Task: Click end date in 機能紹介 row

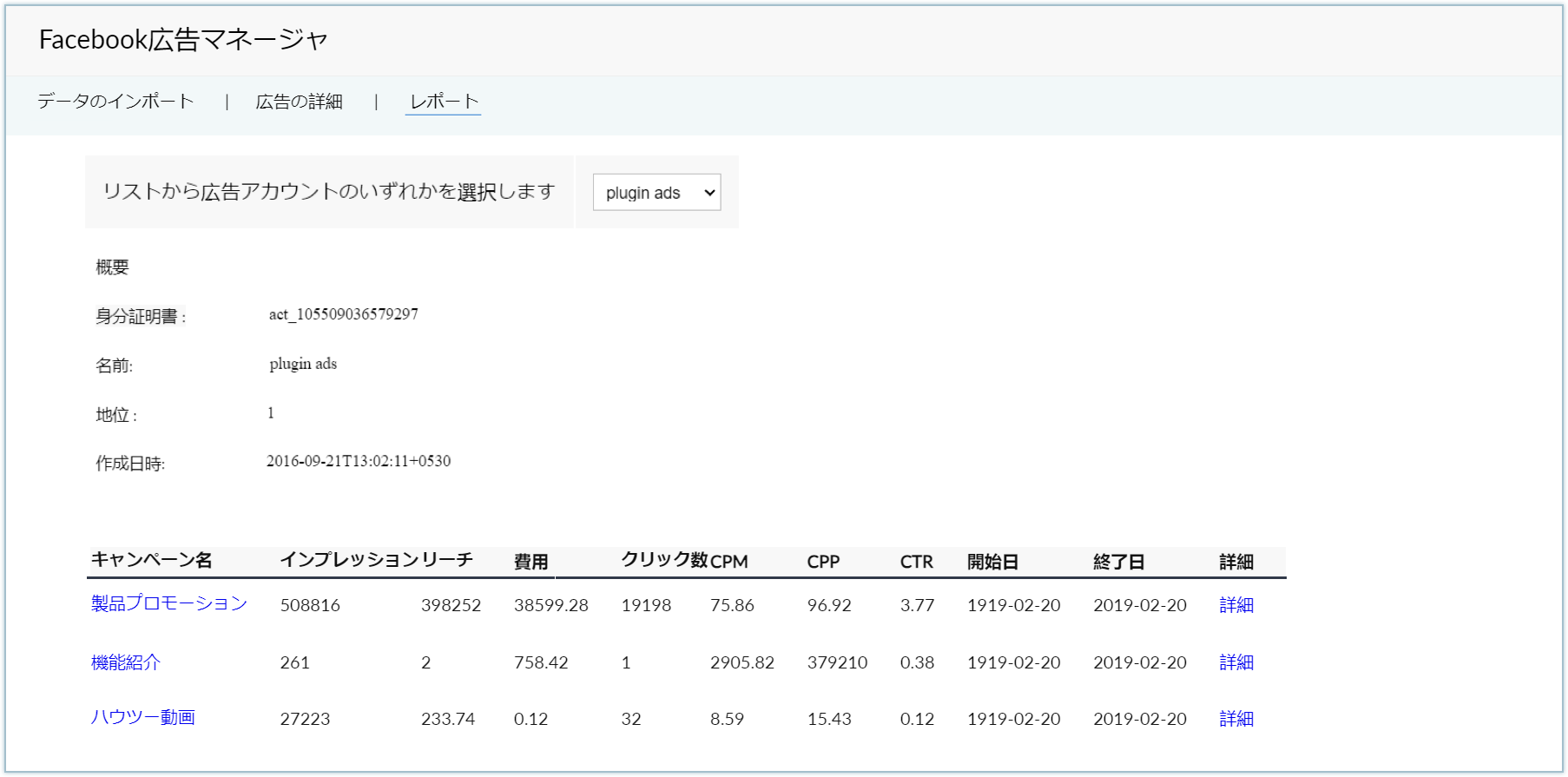Action: point(1140,662)
